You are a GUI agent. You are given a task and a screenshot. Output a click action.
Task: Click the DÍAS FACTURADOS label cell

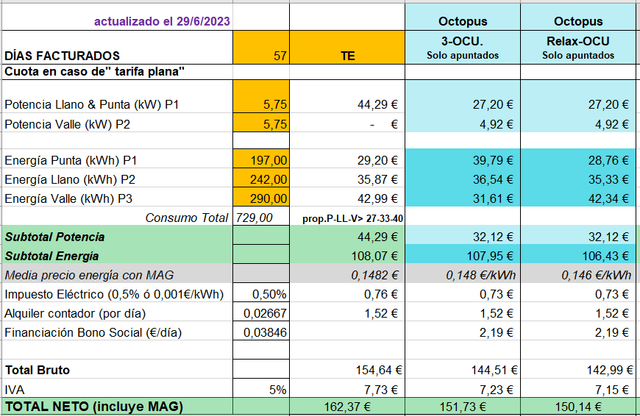pyautogui.click(x=117, y=47)
